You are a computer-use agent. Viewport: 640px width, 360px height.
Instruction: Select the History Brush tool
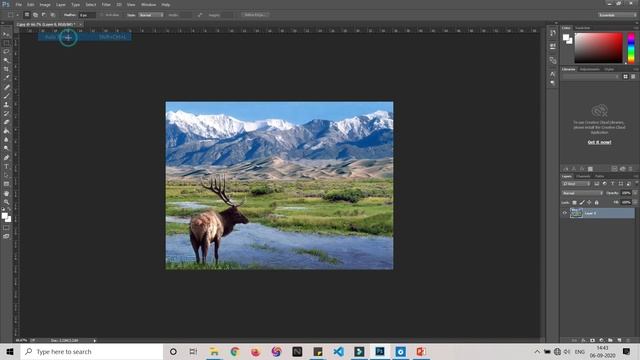click(x=6, y=113)
